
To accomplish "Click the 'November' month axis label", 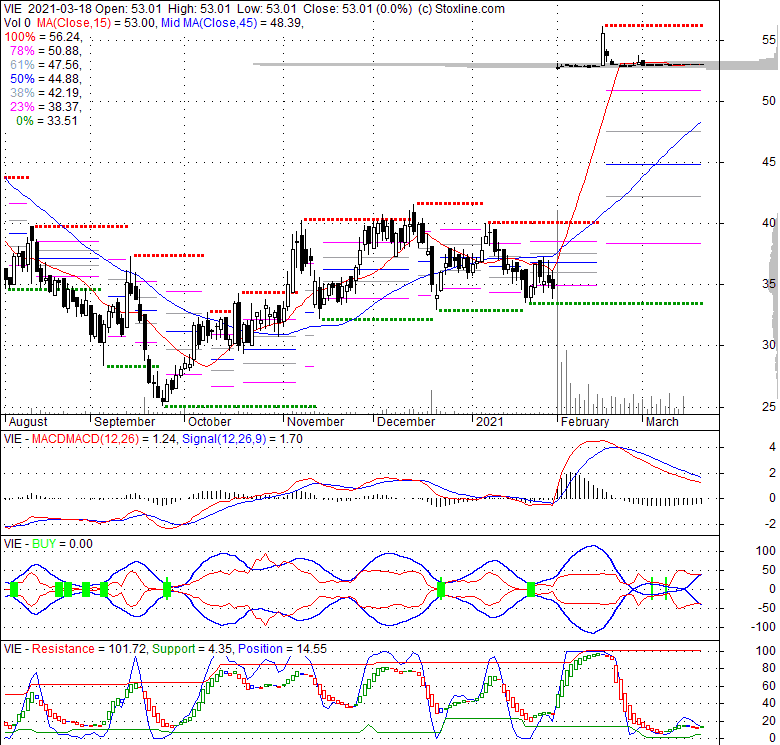I will (315, 422).
